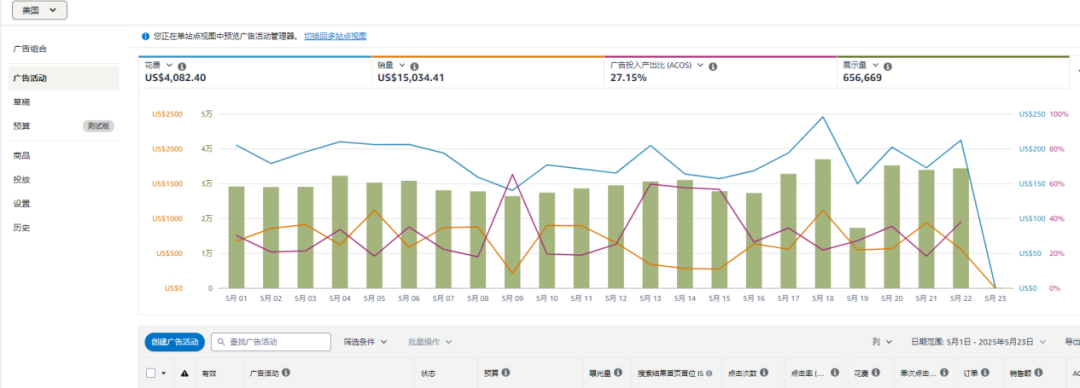Open the 美国 country dropdown
The image size is (1080, 388).
coord(39,10)
